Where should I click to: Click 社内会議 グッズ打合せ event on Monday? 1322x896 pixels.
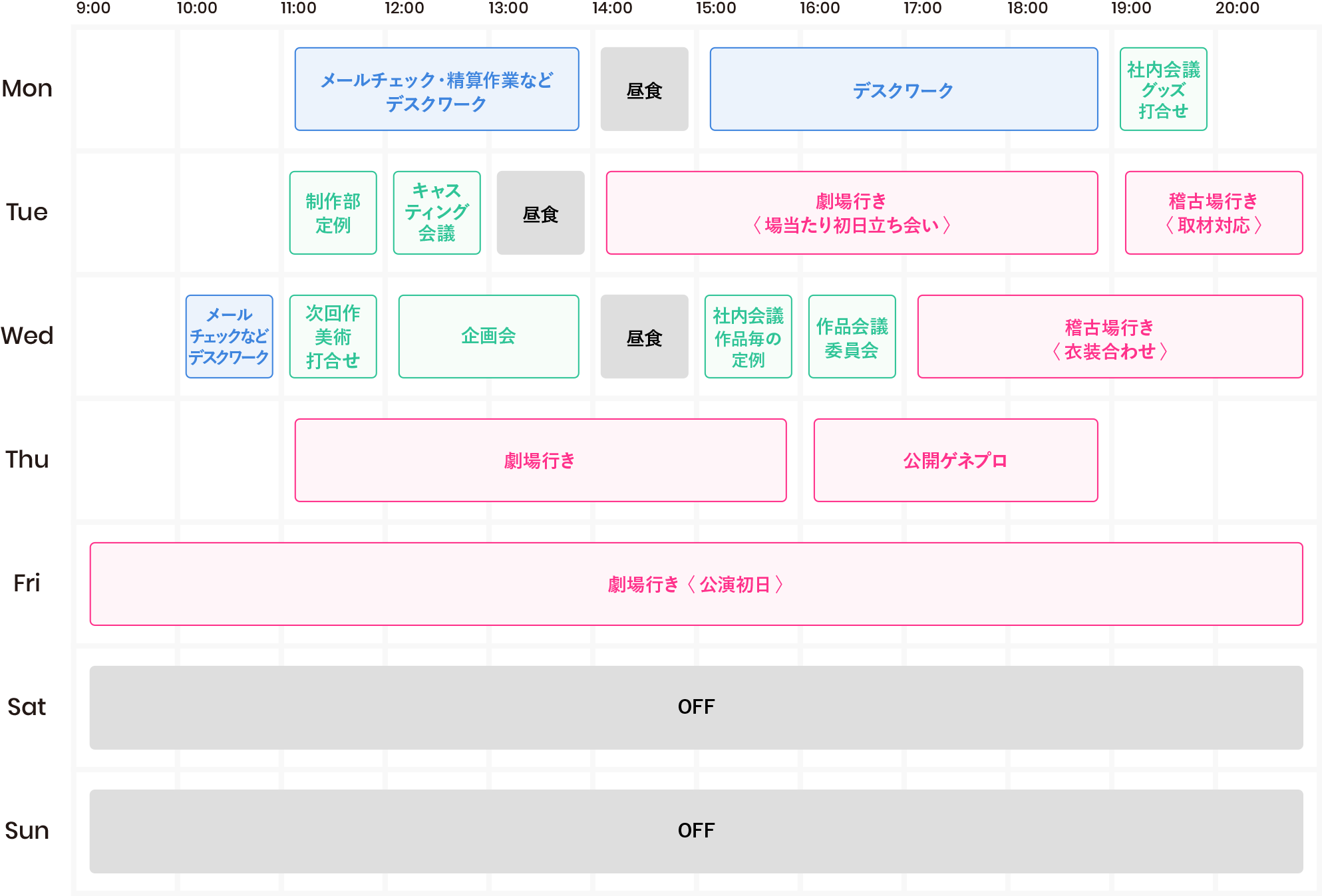(1163, 89)
